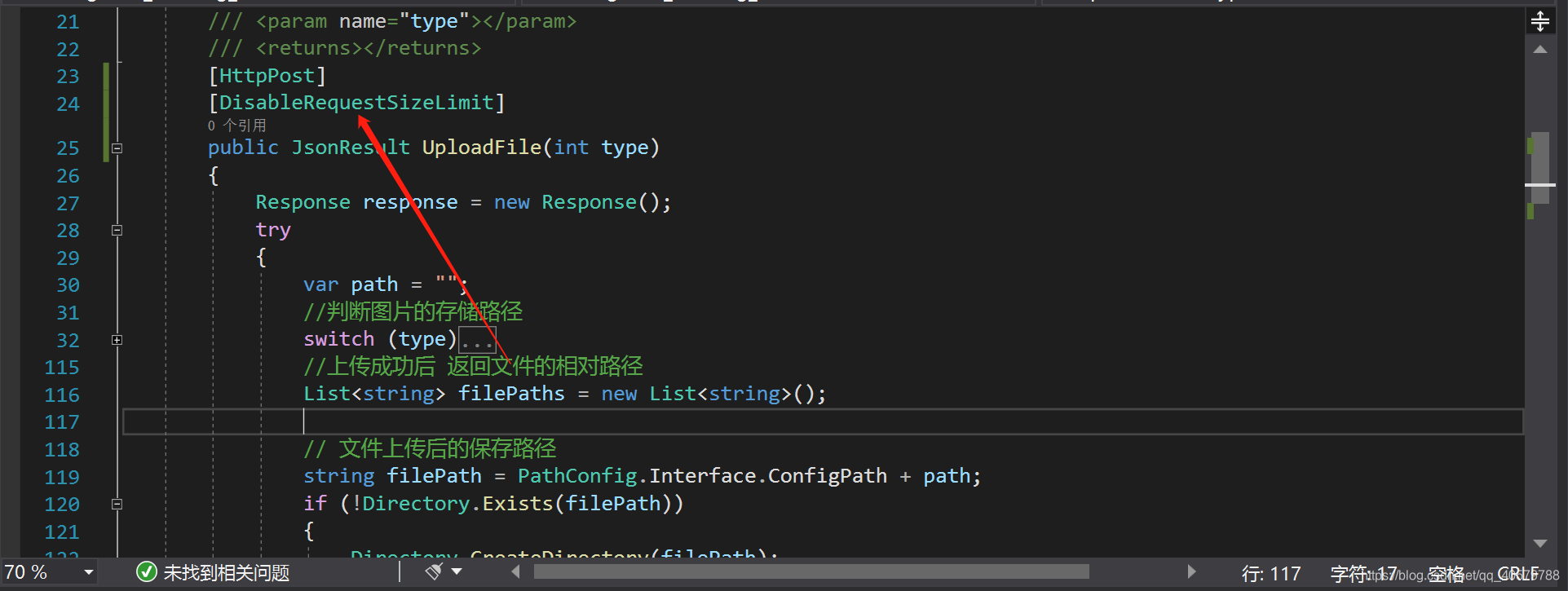
Task: Click the split editor window icon
Action: [1539, 21]
